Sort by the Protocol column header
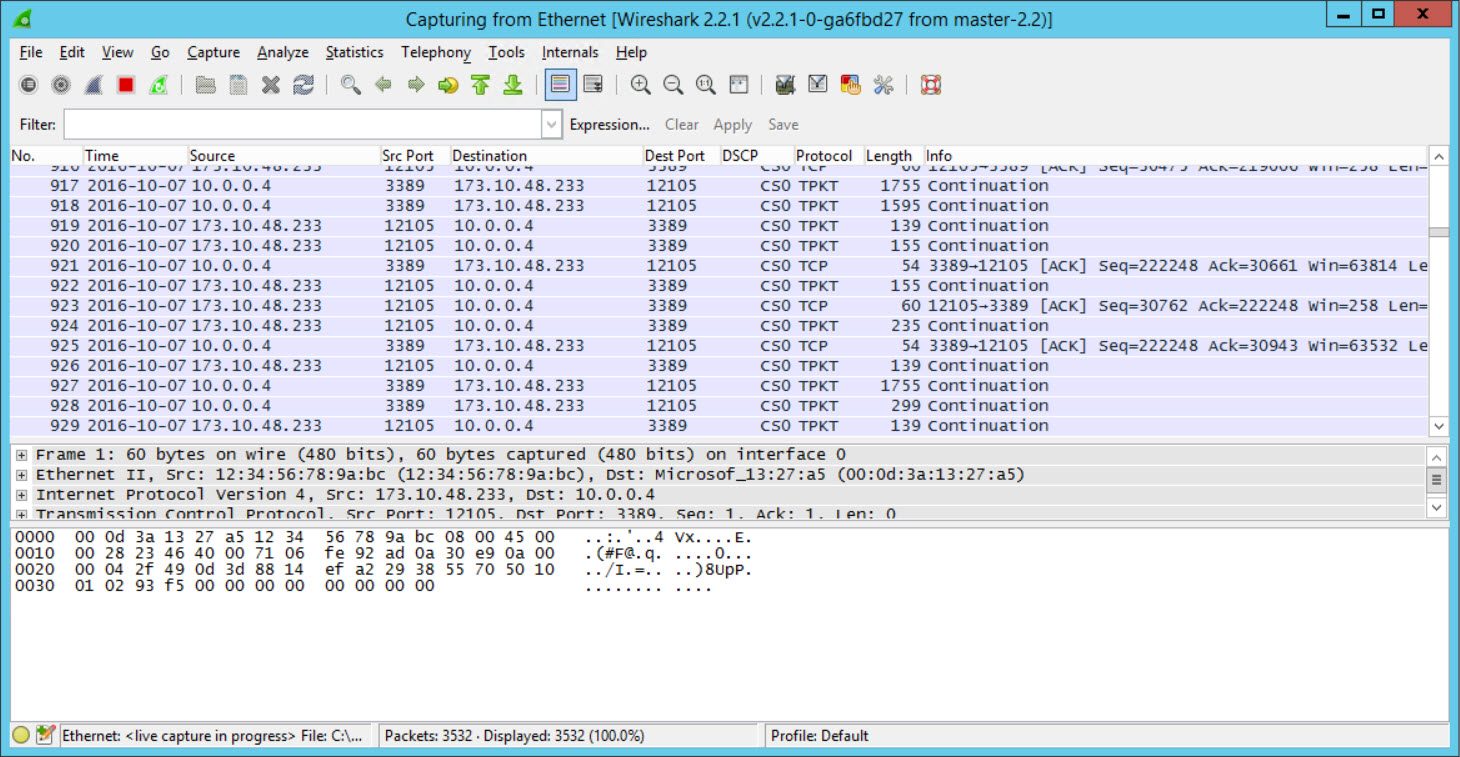Viewport: 1460px width, 757px height. 829,156
